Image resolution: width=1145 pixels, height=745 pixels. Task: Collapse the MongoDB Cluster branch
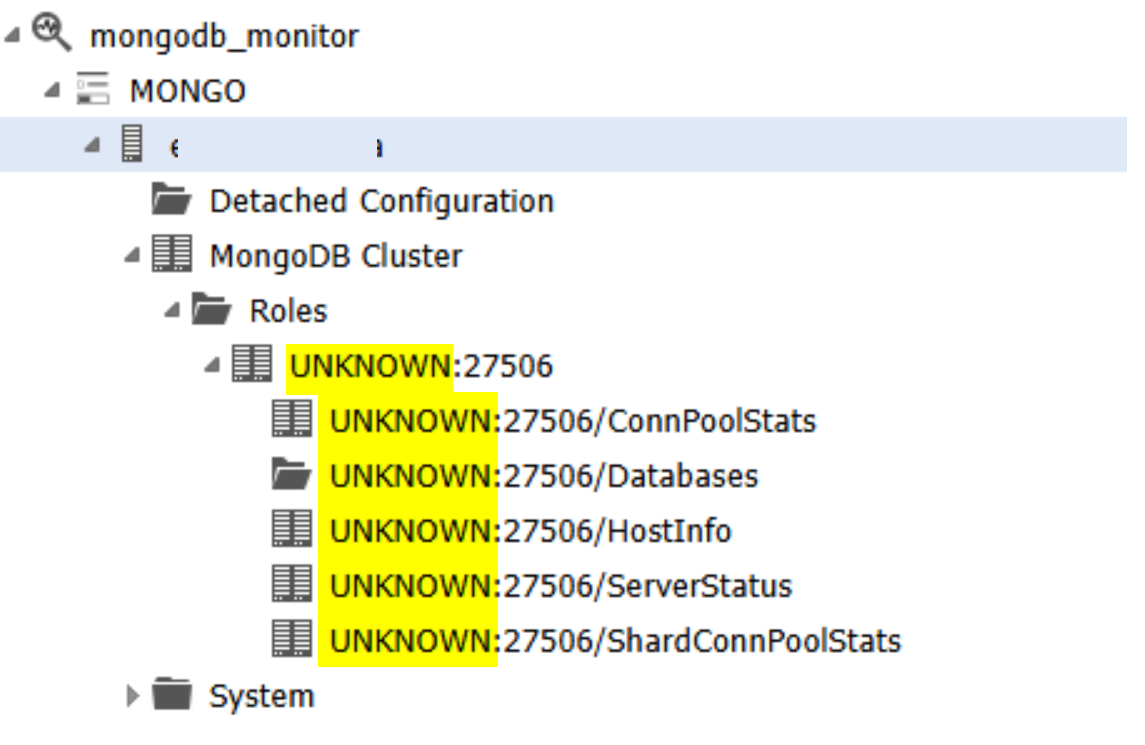131,257
